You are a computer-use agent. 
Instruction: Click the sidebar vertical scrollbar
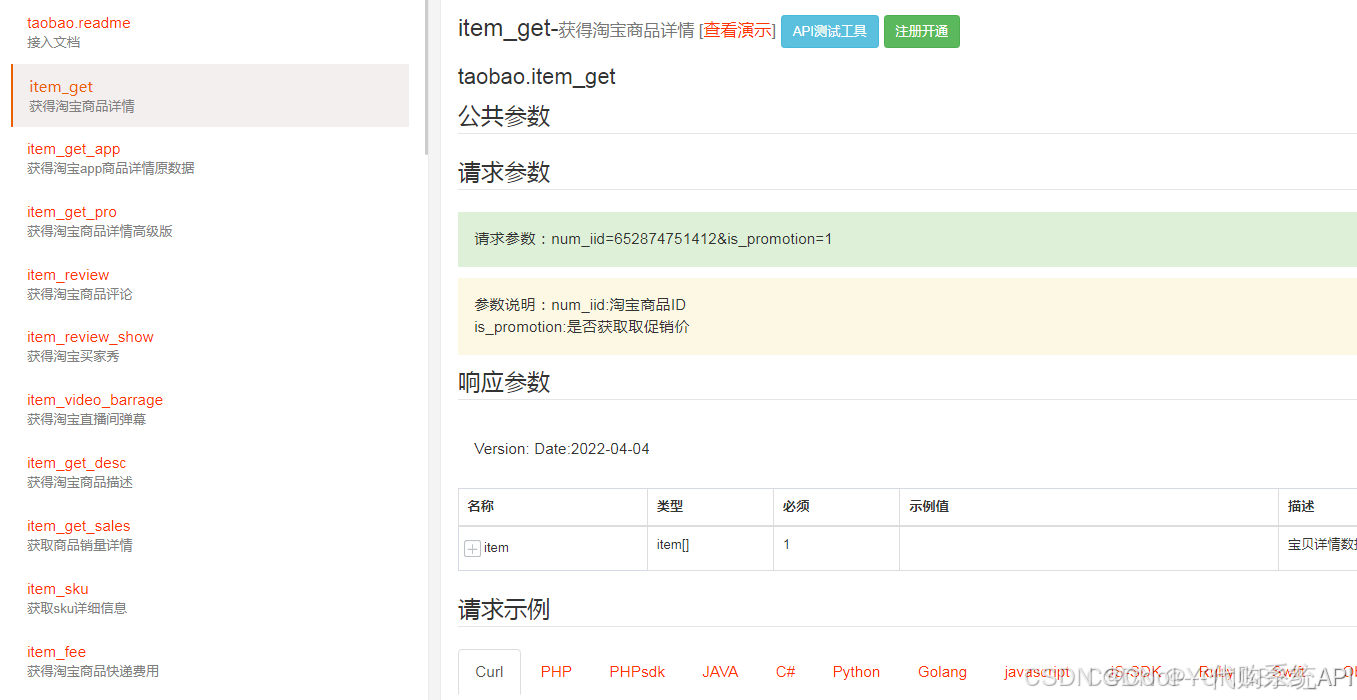point(427,77)
